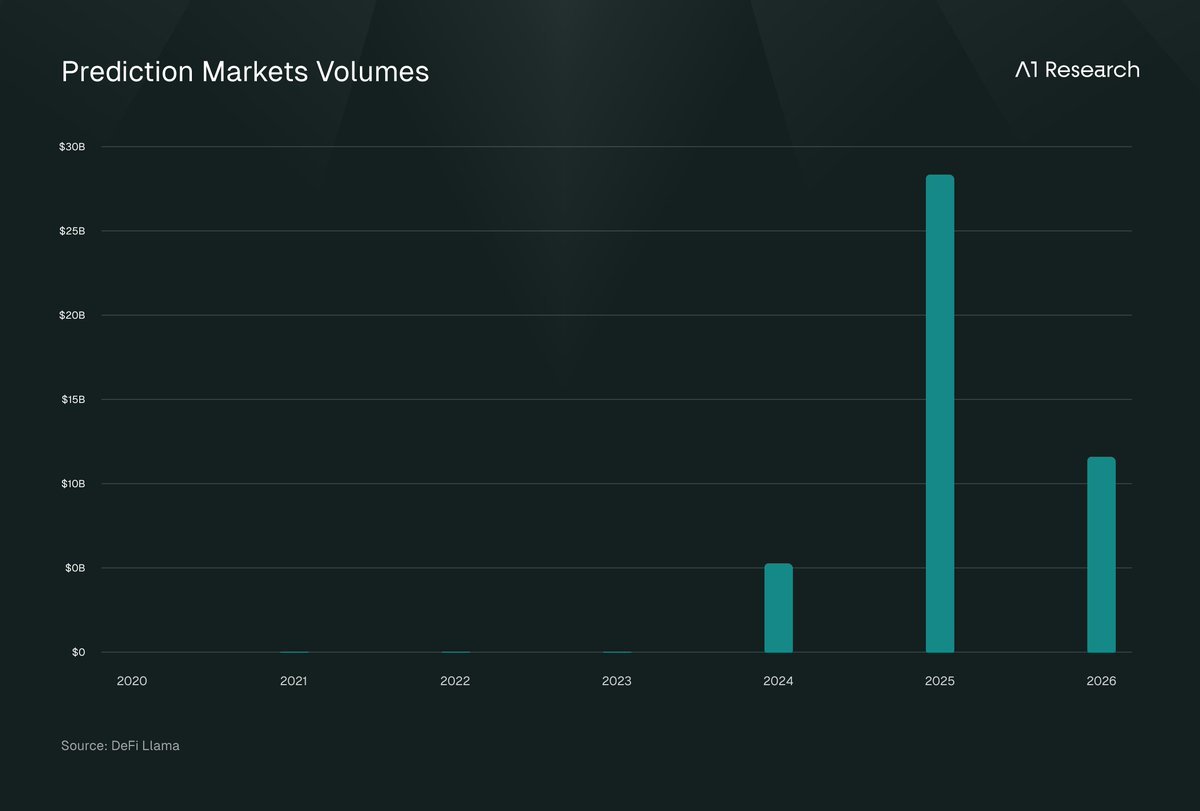The image size is (1200, 811).
Task: Click the A1 Research logo
Action: [x=1077, y=70]
